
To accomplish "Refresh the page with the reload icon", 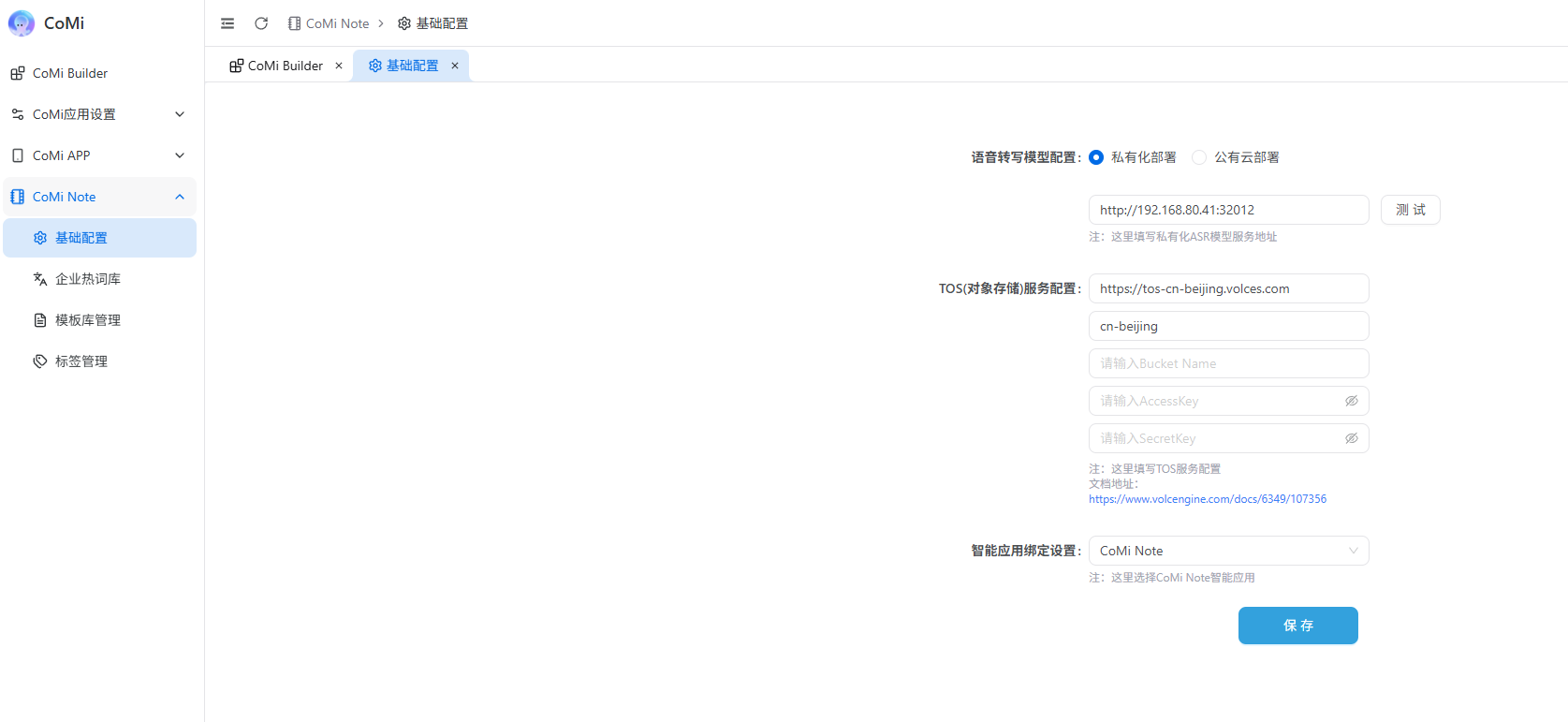I will point(261,23).
